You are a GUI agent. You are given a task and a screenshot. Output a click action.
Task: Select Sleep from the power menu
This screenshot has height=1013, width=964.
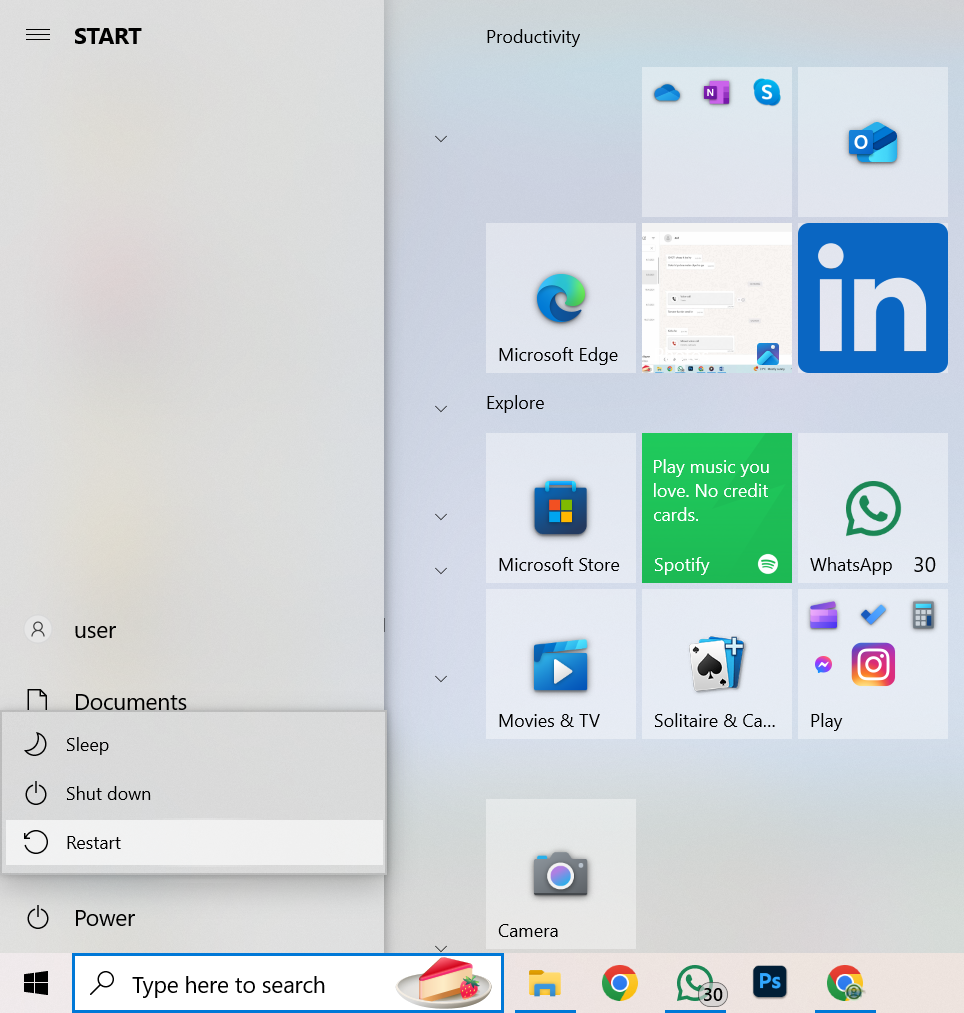194,744
